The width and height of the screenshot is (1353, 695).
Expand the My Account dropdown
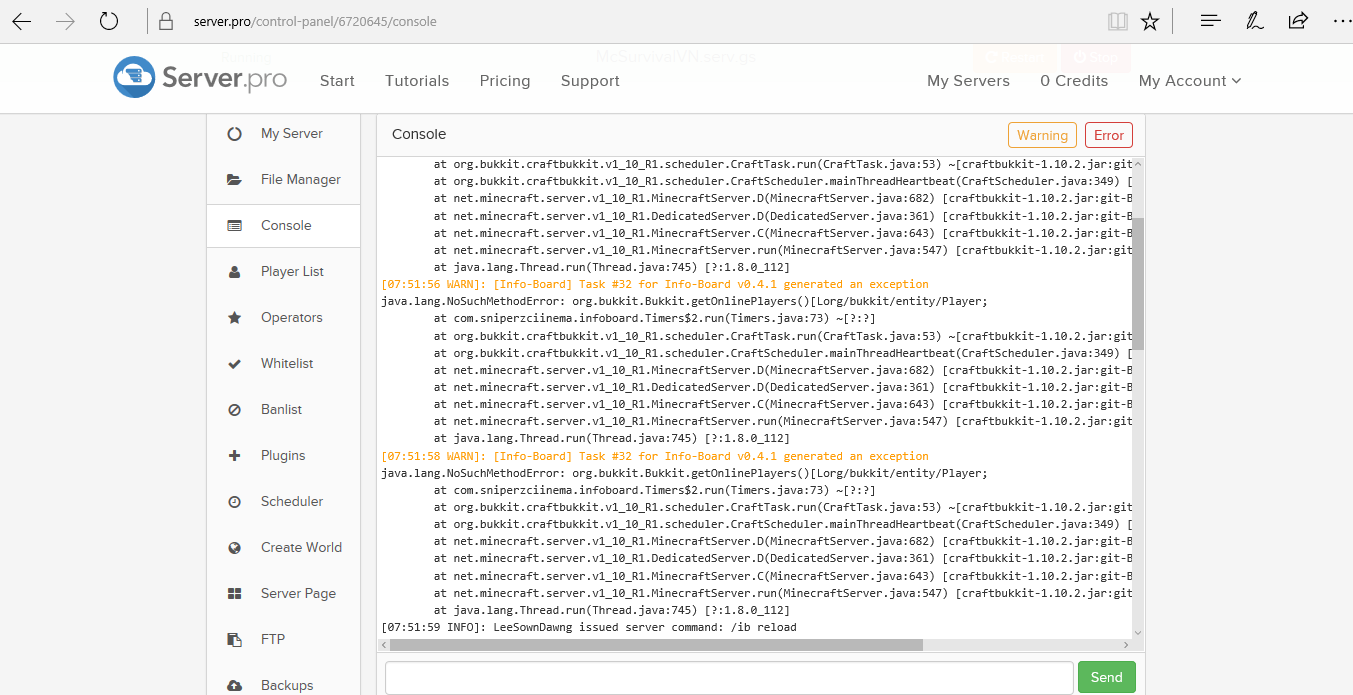click(1189, 81)
